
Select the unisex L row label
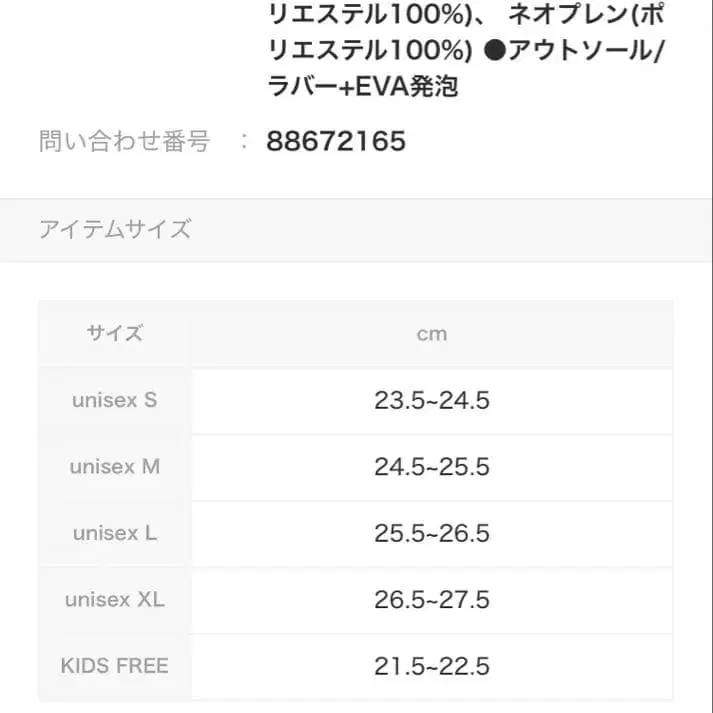tap(115, 533)
